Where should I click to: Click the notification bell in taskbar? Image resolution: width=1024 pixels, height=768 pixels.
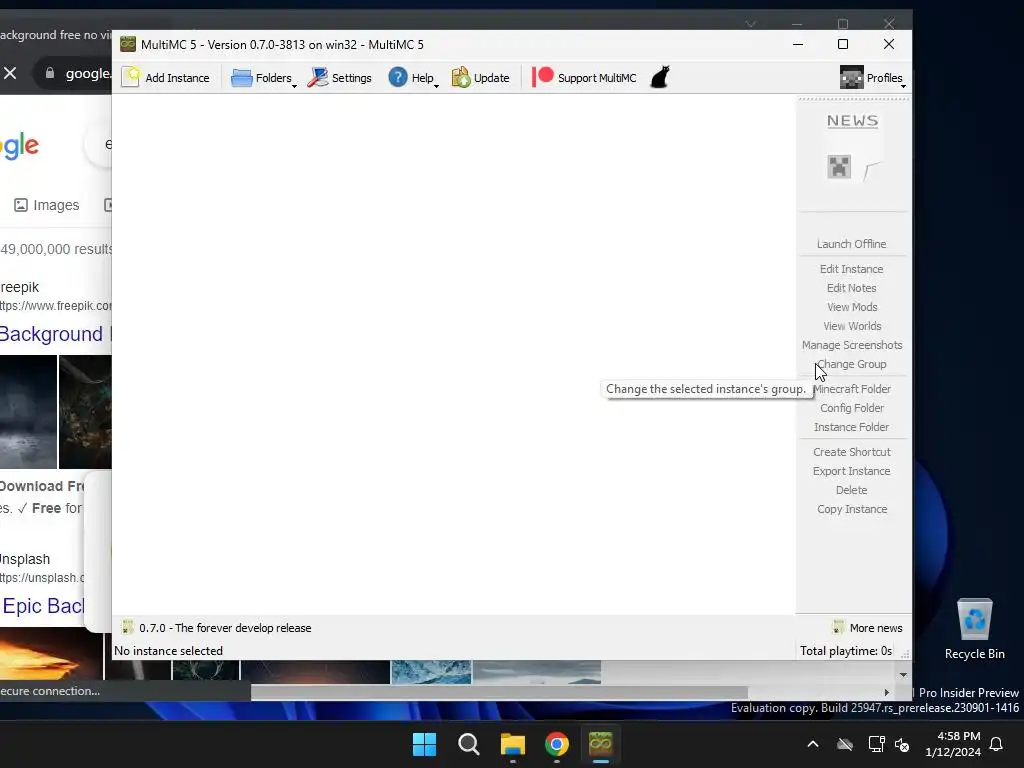(x=997, y=744)
